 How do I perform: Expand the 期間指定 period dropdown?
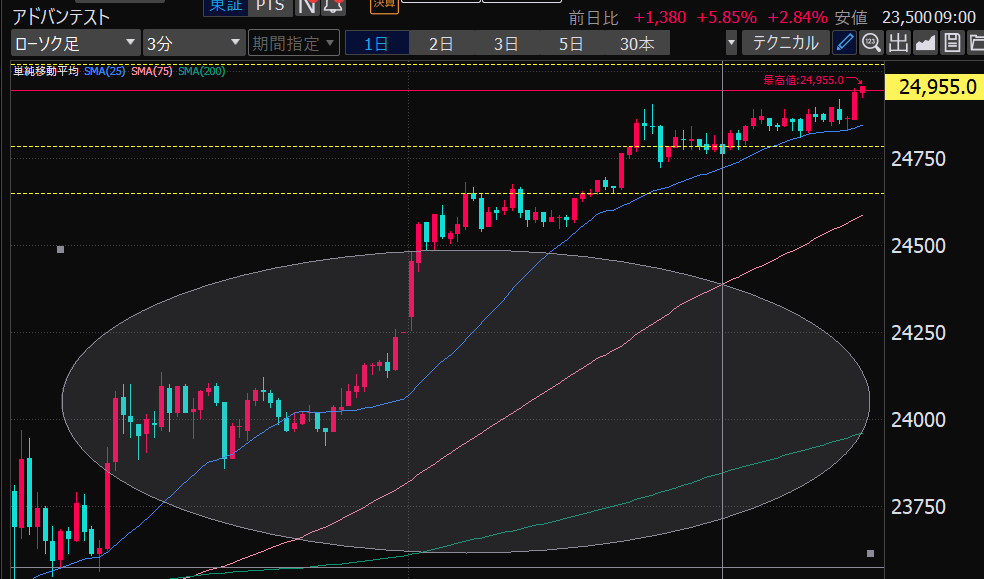293,43
